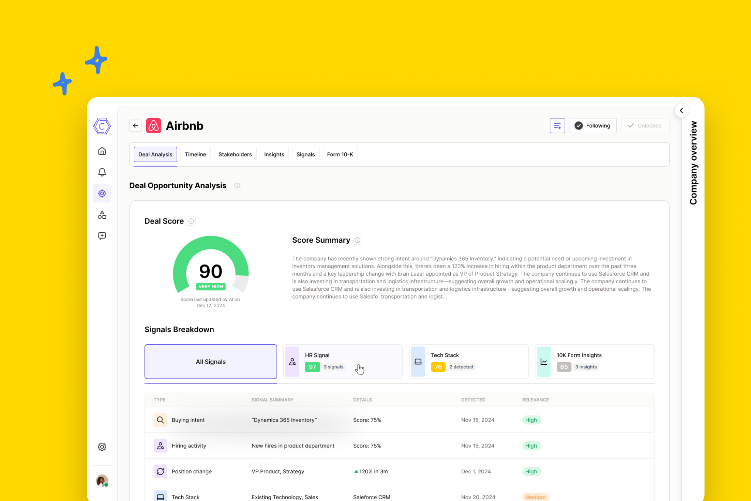Click info icon next to Deal Score
This screenshot has width=751, height=501.
192,221
